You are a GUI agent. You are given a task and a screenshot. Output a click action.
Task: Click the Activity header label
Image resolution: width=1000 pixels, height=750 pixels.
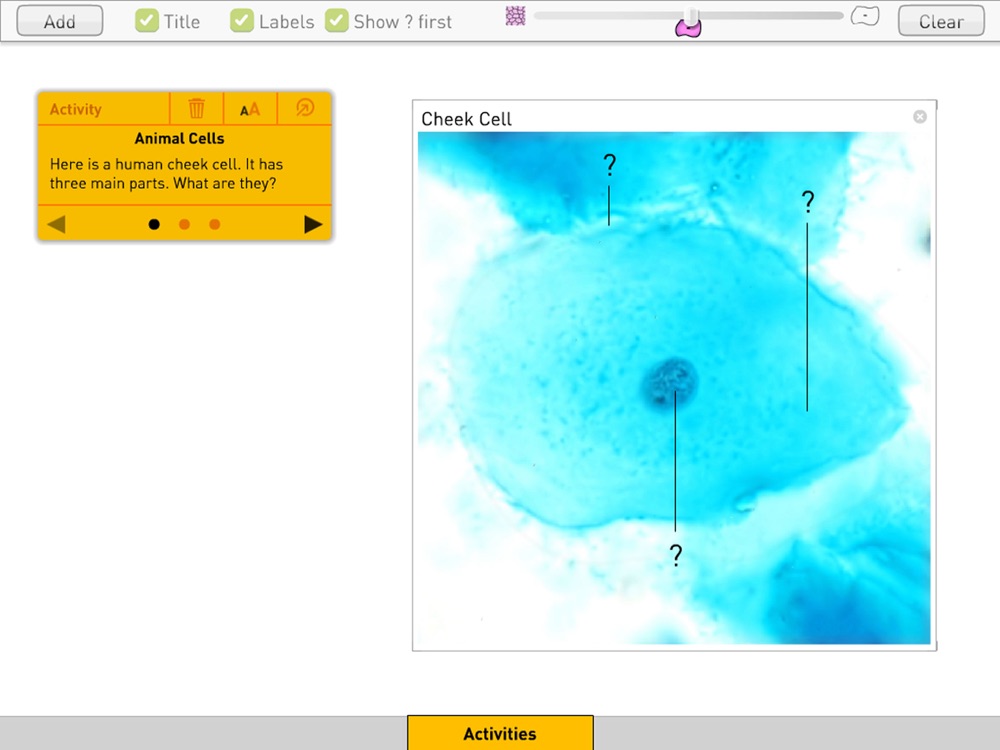(x=75, y=109)
